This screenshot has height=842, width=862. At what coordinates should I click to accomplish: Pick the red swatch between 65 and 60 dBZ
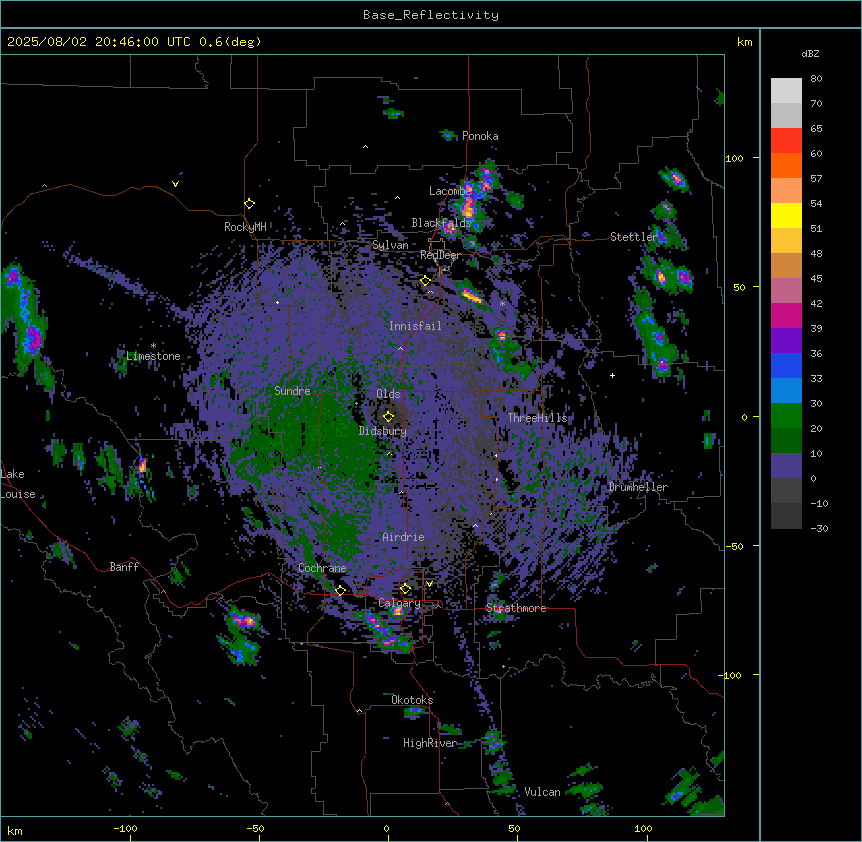click(786, 140)
